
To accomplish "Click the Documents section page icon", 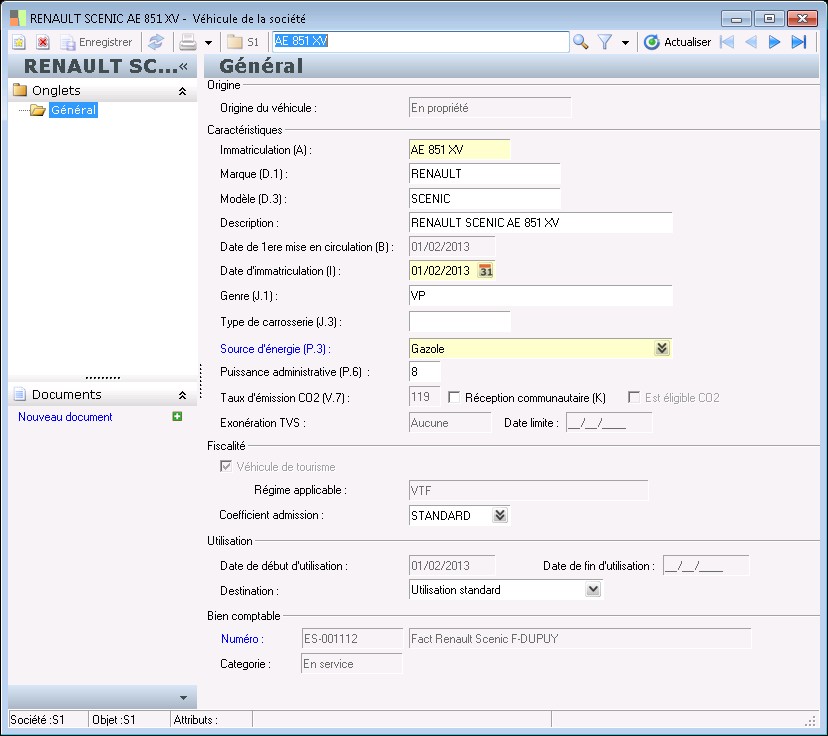I will tap(20, 394).
